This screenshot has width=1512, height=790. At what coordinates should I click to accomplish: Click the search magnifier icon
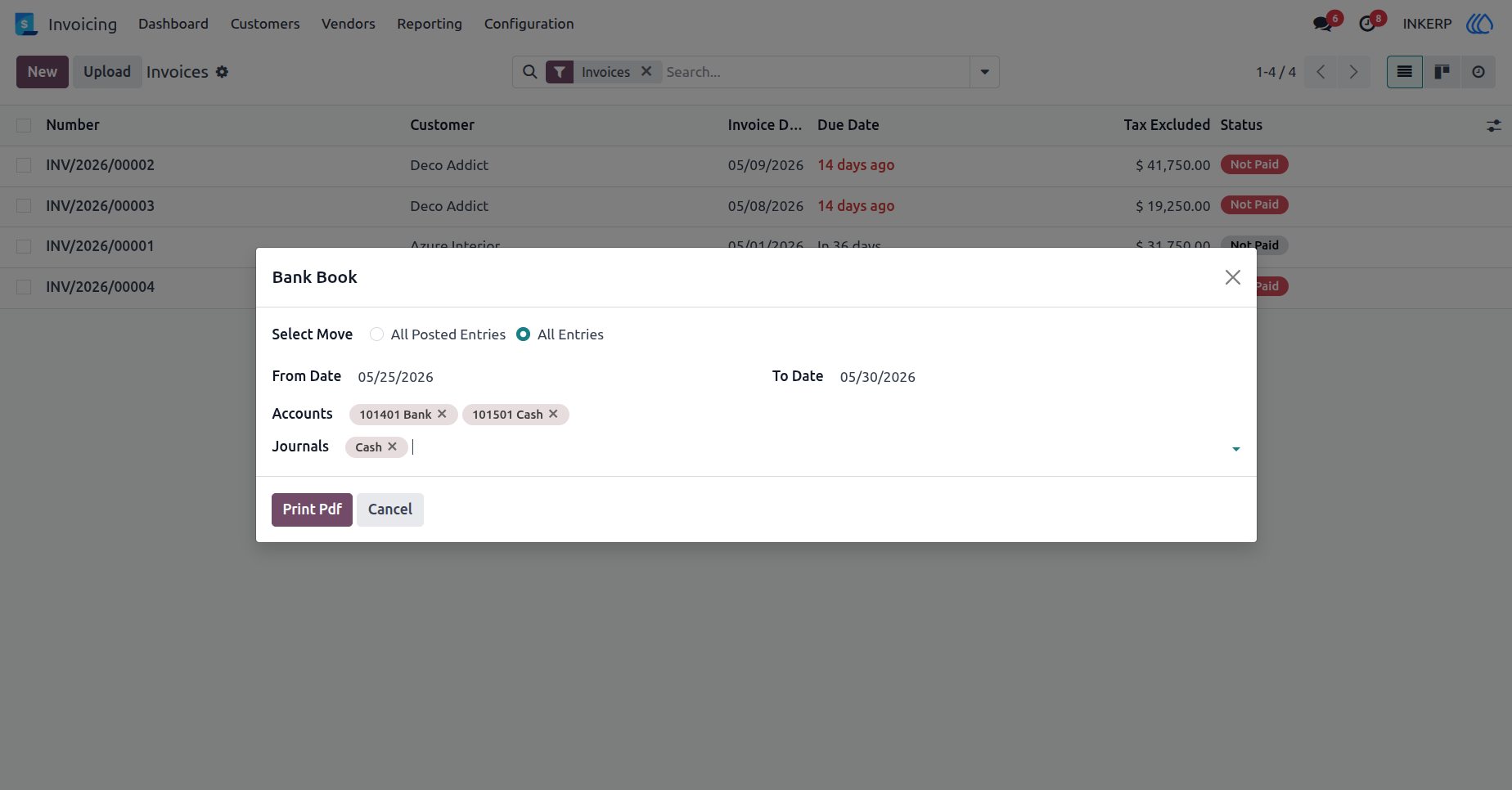(x=530, y=72)
